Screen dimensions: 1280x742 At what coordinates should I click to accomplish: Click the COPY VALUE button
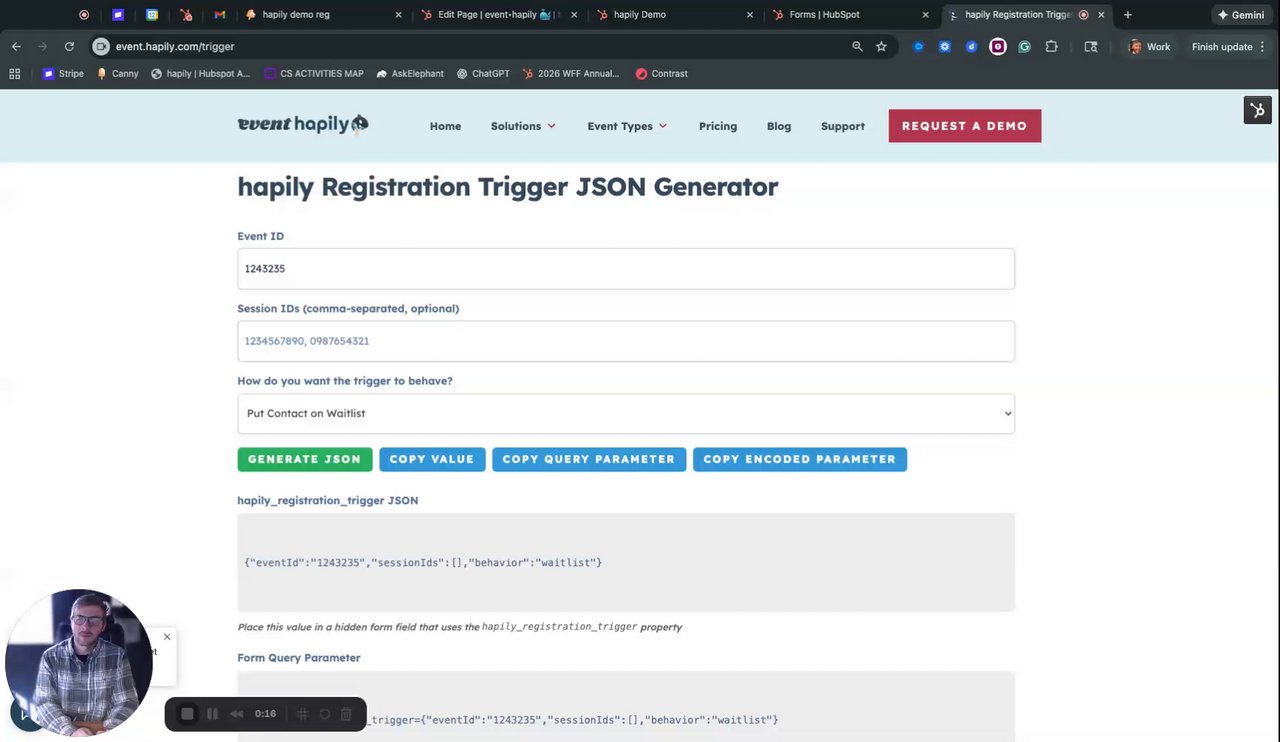click(x=432, y=459)
